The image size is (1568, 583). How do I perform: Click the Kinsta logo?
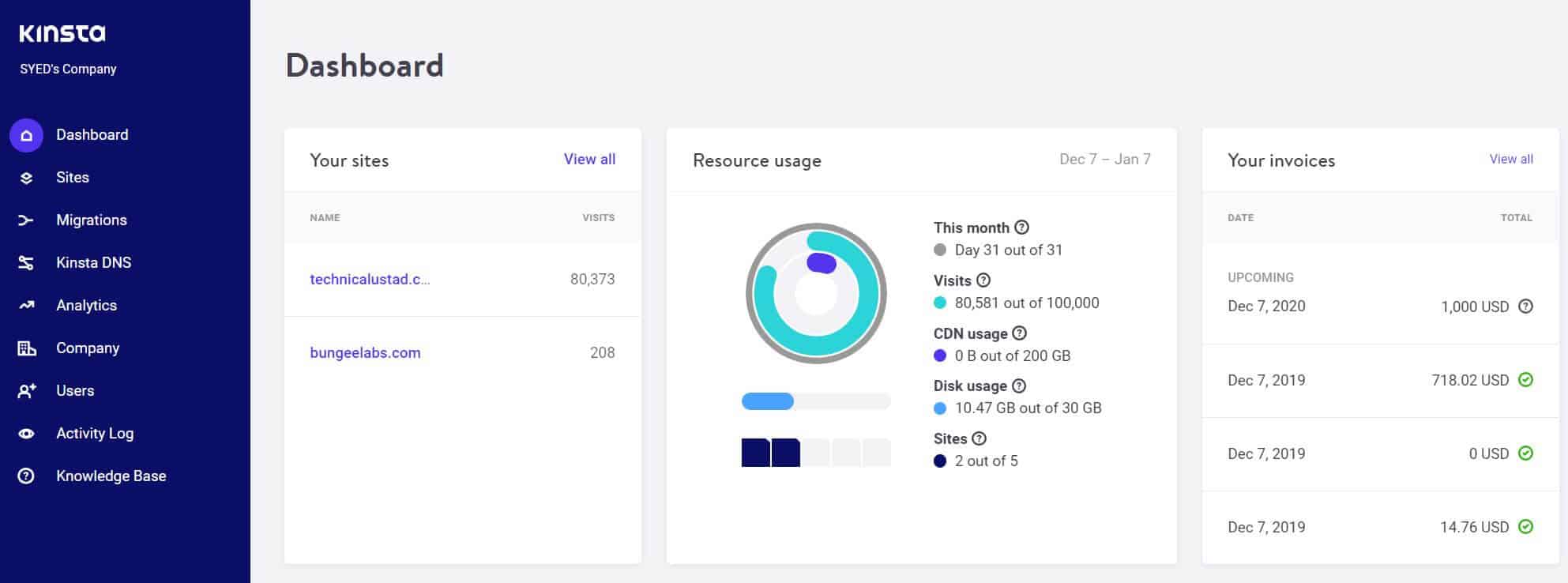(62, 33)
